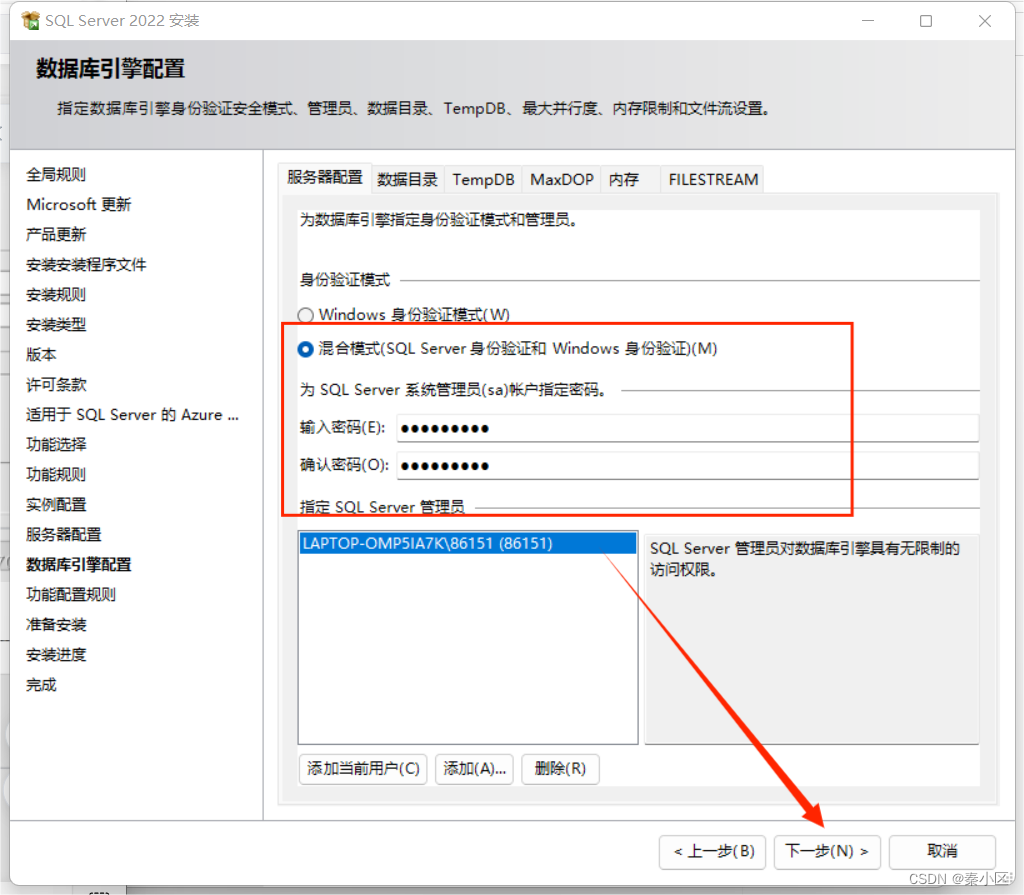
Task: Select 适用于 SQL Server 的 Azure step
Action: click(133, 415)
